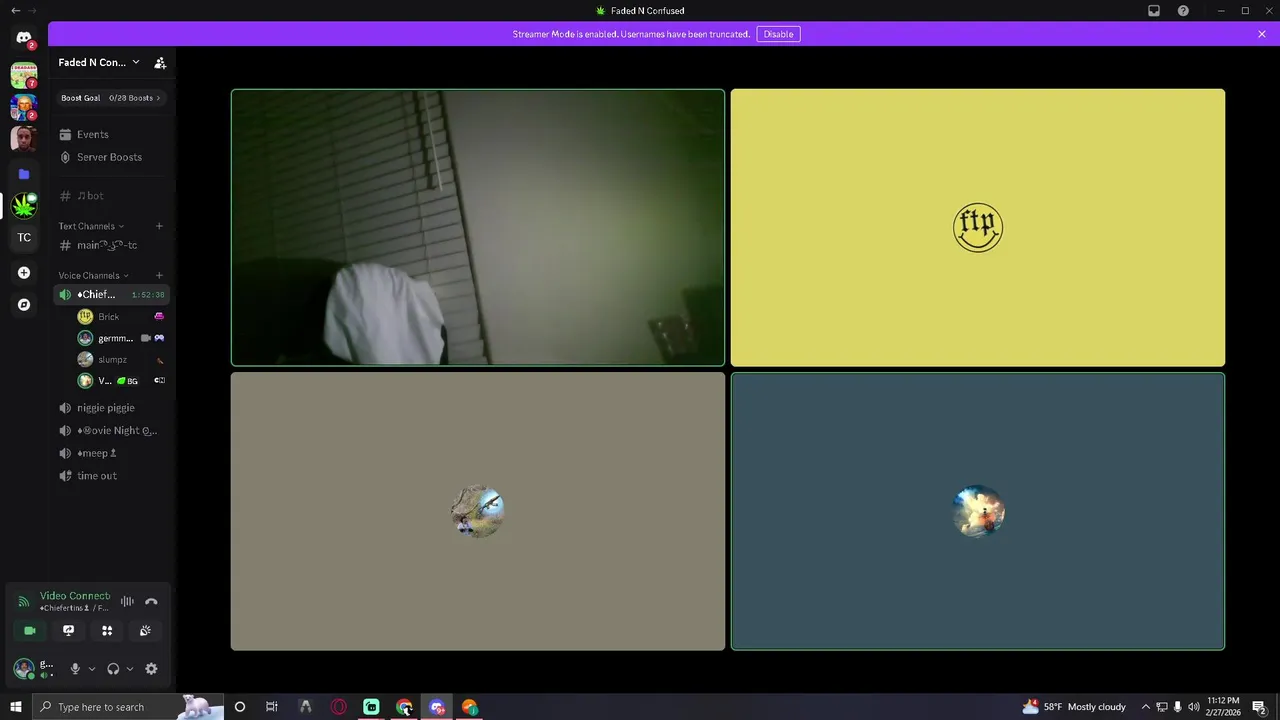This screenshot has width=1280, height=720.
Task: Select user V... with BG tag
Action: [121, 381]
